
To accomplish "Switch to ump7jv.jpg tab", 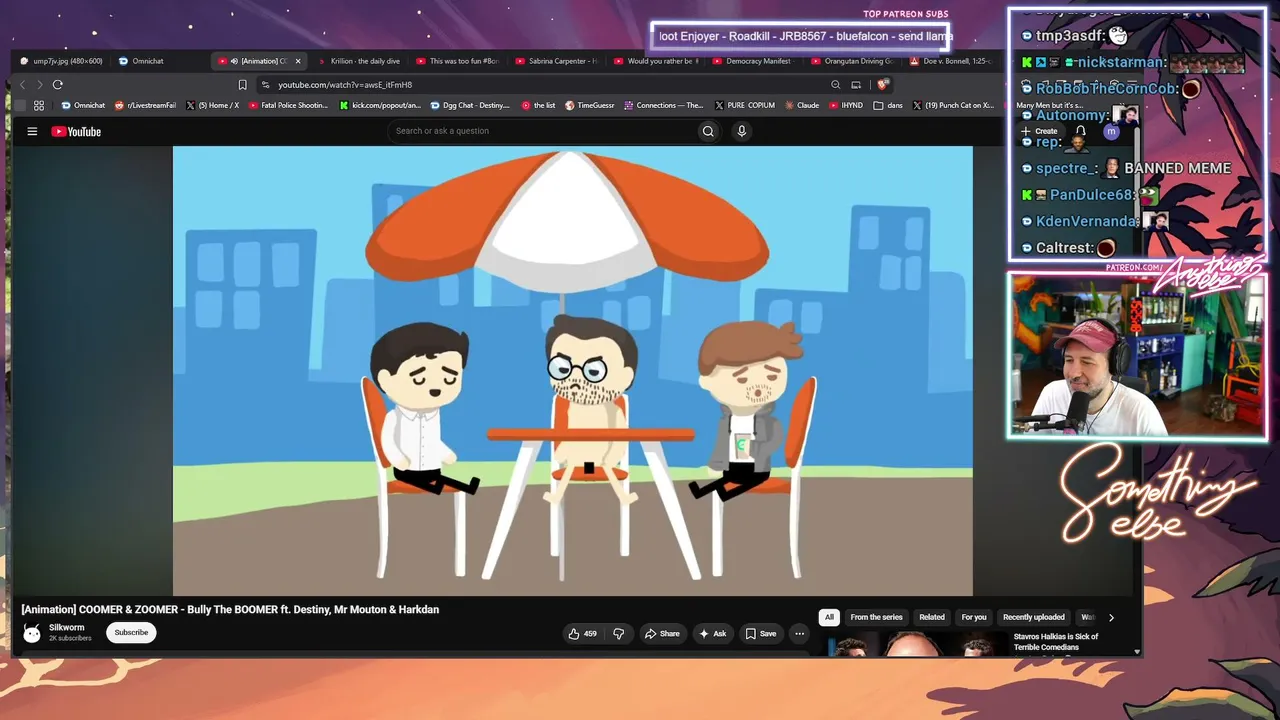I will 61,61.
